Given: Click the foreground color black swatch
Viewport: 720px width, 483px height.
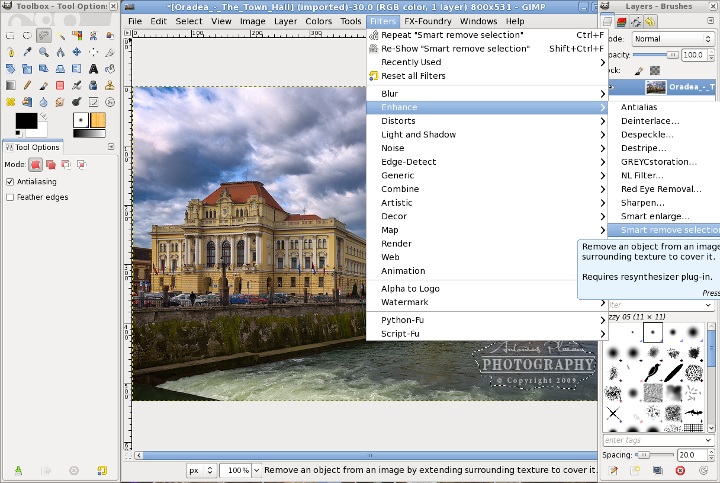Looking at the screenshot, I should [26, 121].
